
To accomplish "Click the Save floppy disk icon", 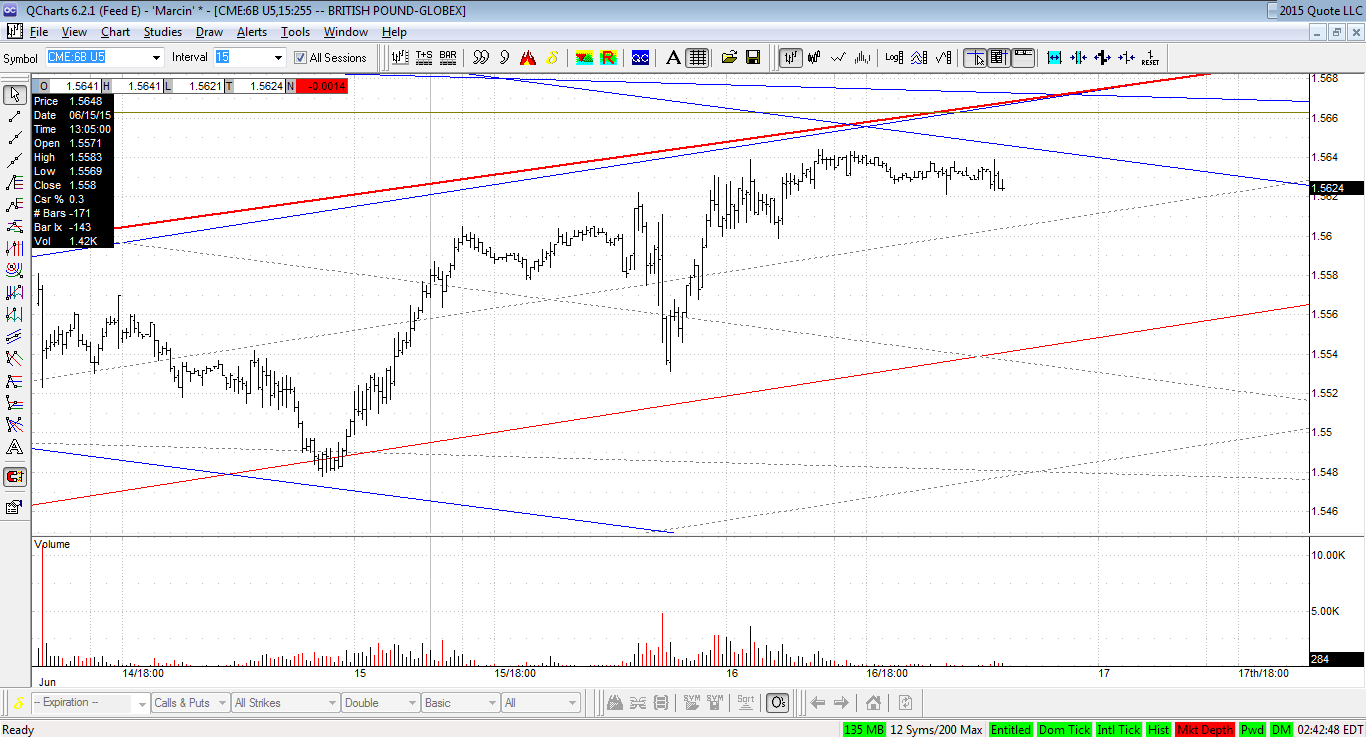I will [x=753, y=57].
